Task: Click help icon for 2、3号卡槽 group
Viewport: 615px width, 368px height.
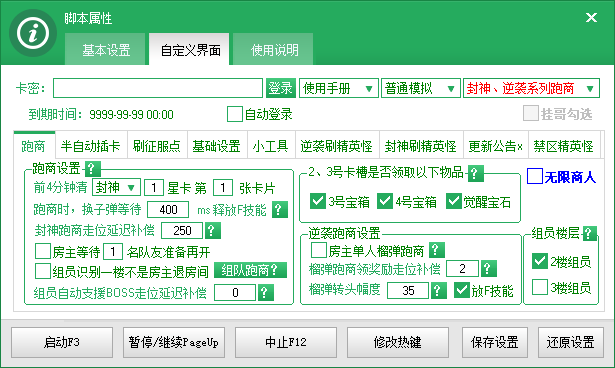Action: coord(475,173)
